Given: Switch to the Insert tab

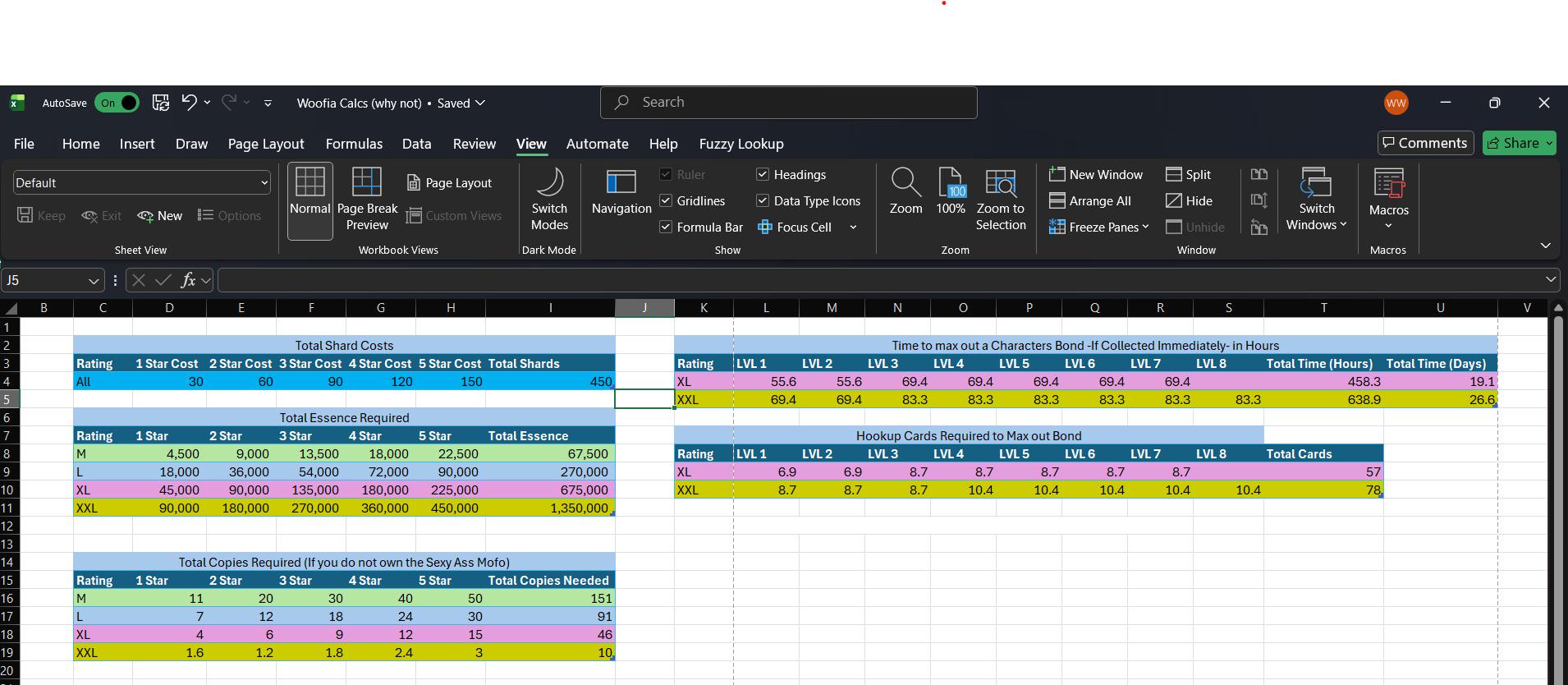Looking at the screenshot, I should click(137, 144).
